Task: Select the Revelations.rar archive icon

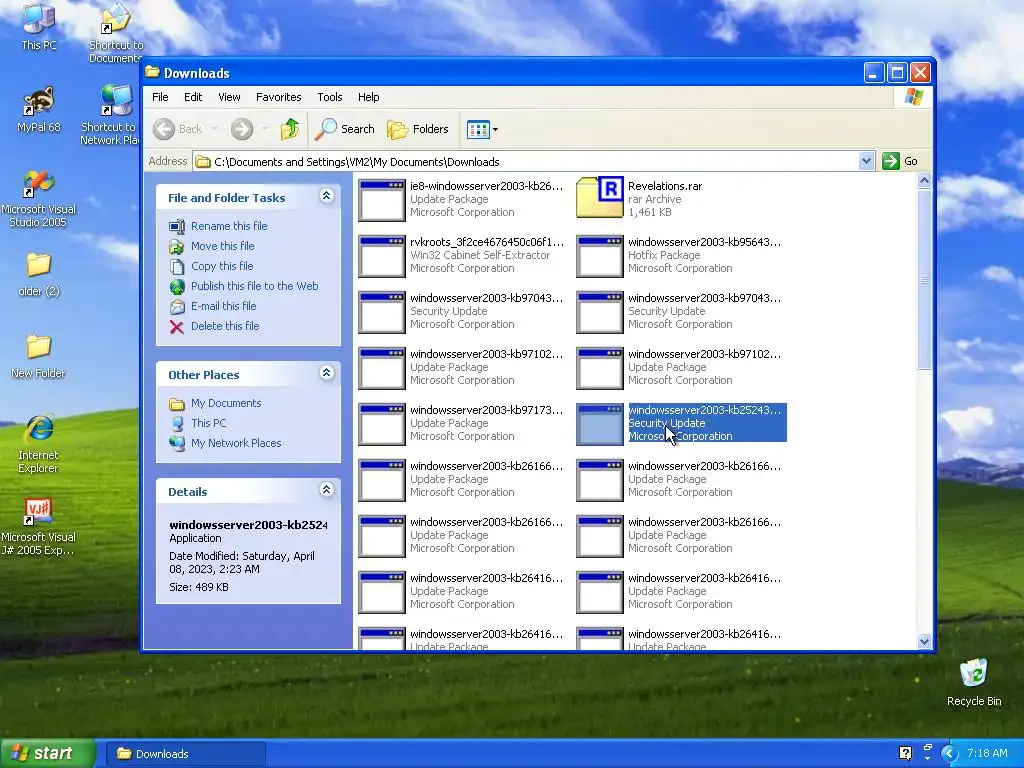Action: pyautogui.click(x=600, y=198)
